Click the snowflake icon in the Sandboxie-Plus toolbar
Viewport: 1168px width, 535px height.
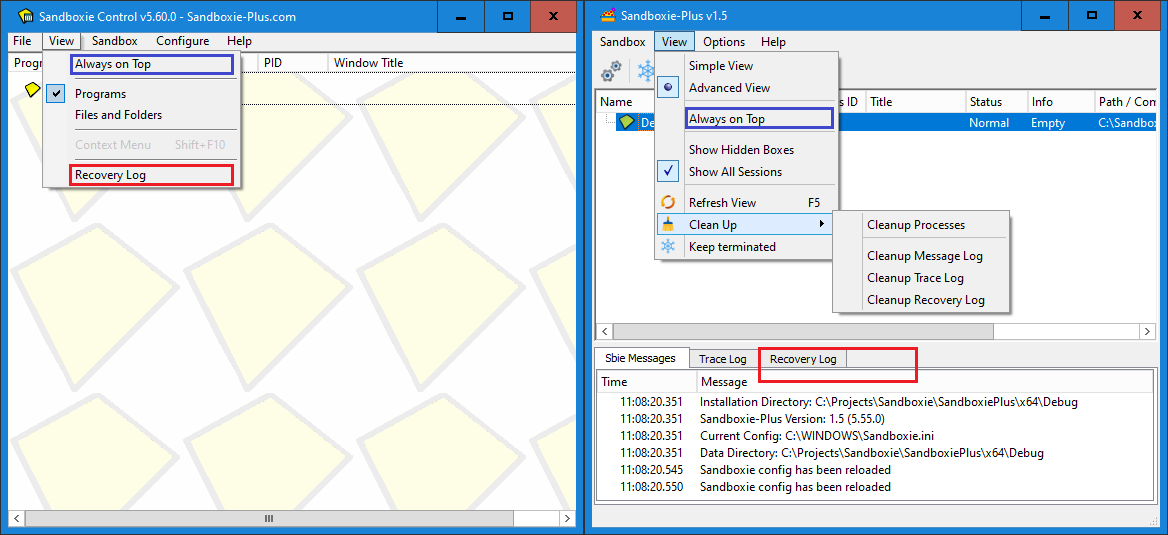pos(646,71)
